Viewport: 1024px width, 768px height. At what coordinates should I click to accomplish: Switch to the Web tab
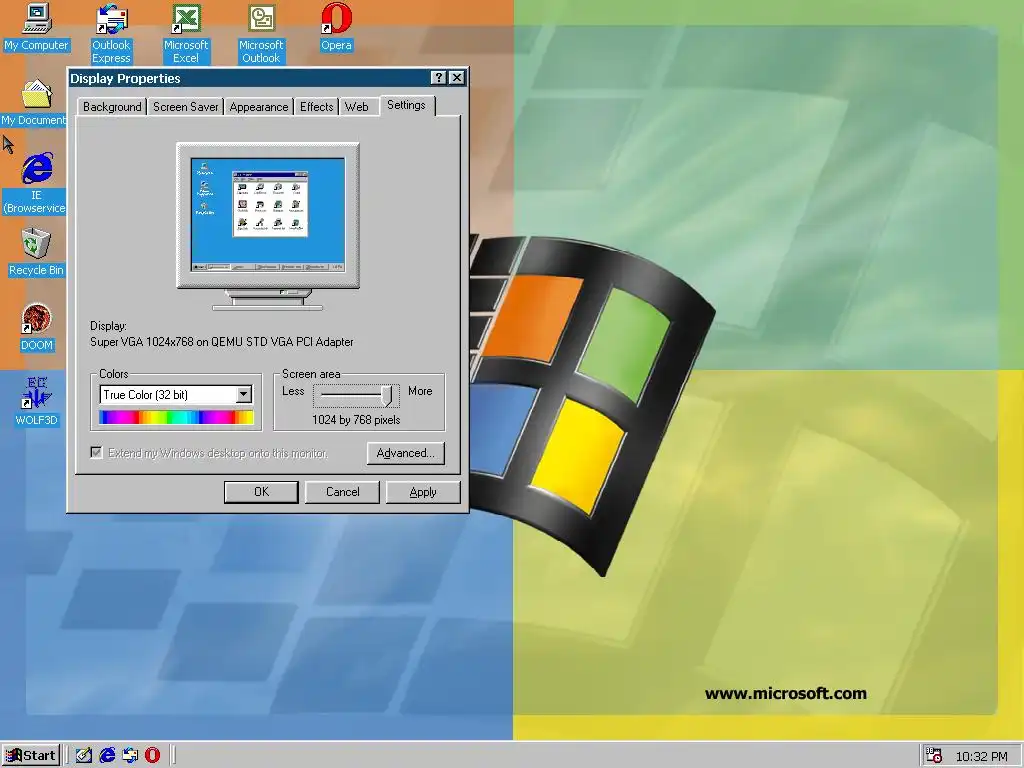coord(357,107)
